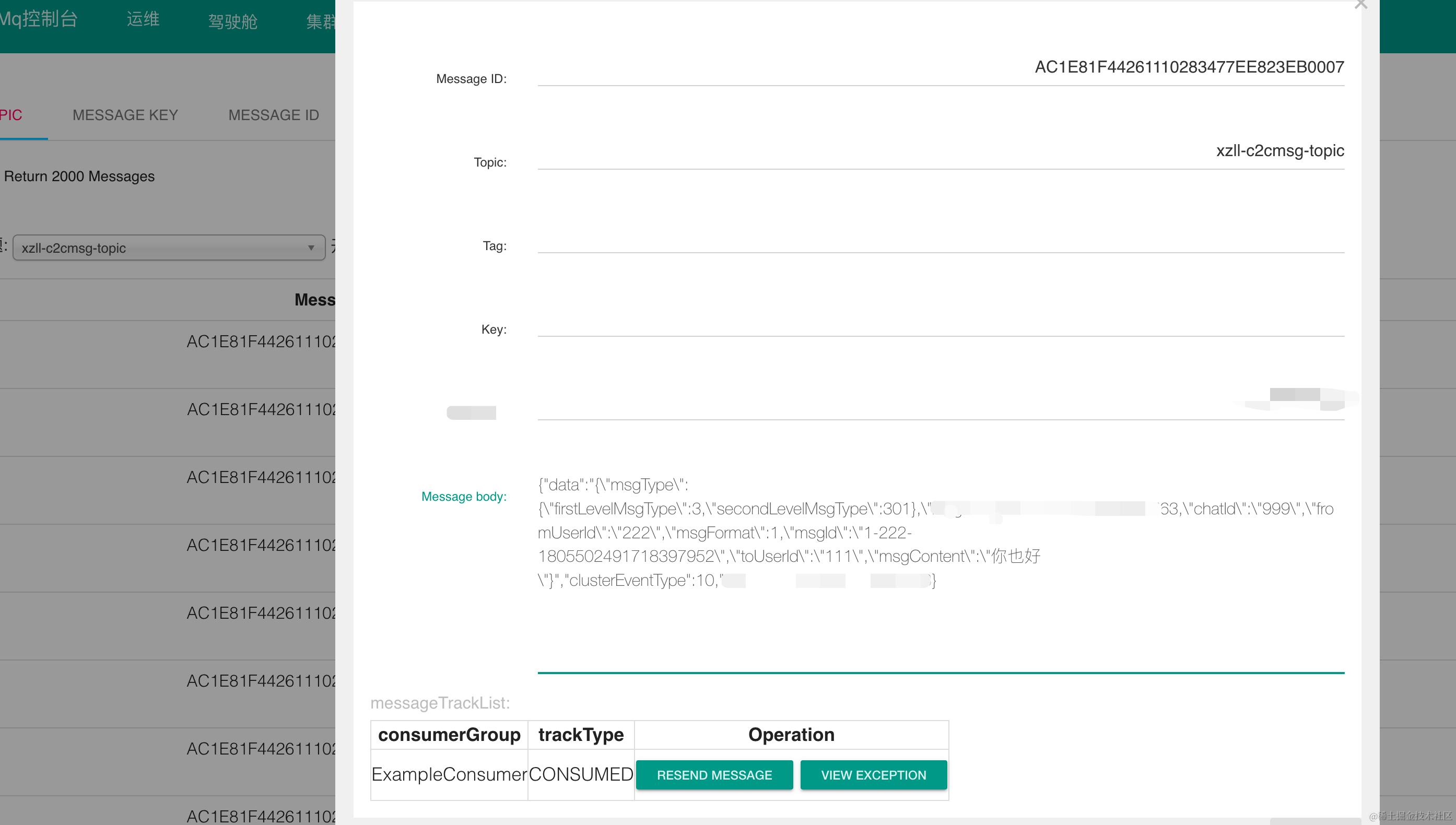The image size is (1456, 825).
Task: Open the xzll-c2cmsg-topic dropdown
Action: (x=169, y=247)
